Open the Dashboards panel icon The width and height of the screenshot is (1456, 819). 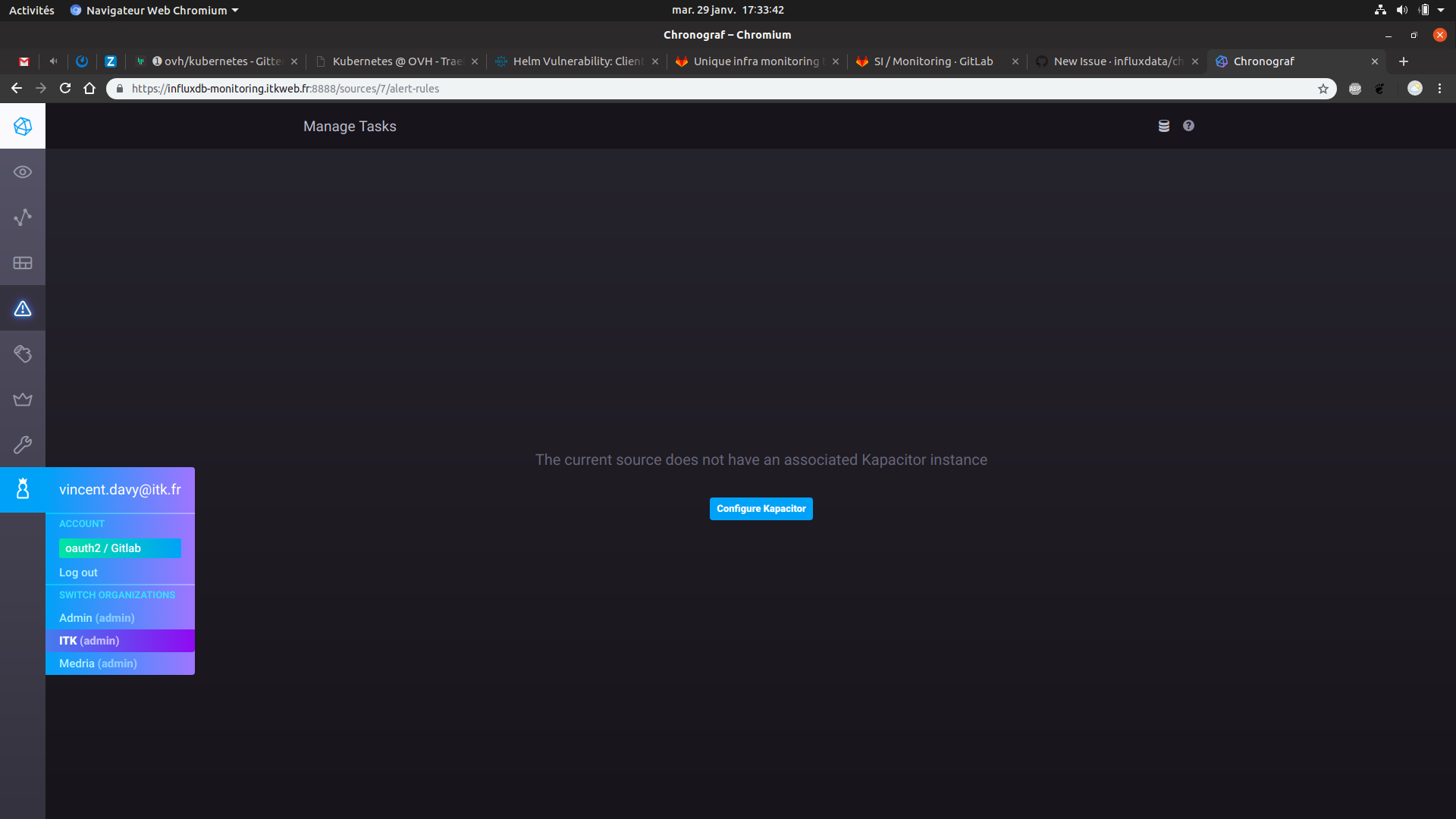pos(23,263)
